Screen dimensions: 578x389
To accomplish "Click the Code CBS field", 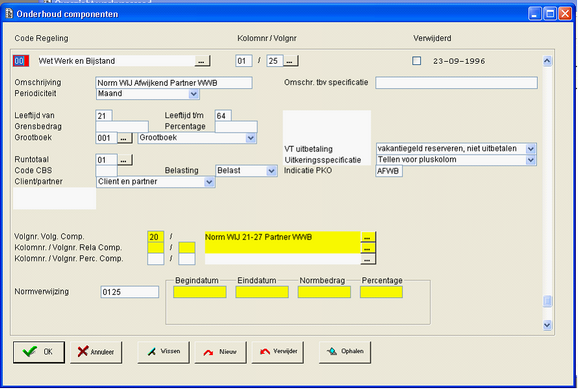I will point(106,171).
